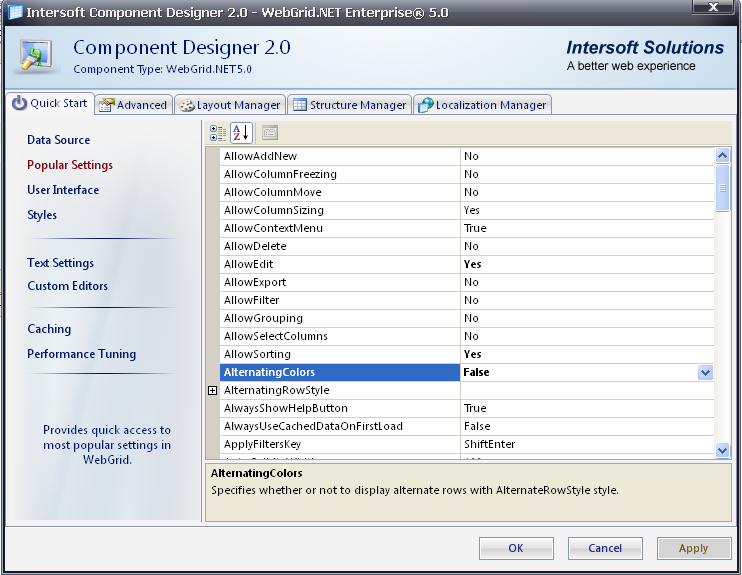Open the Text Settings link
Viewport: 742px width, 575px height.
click(x=61, y=263)
